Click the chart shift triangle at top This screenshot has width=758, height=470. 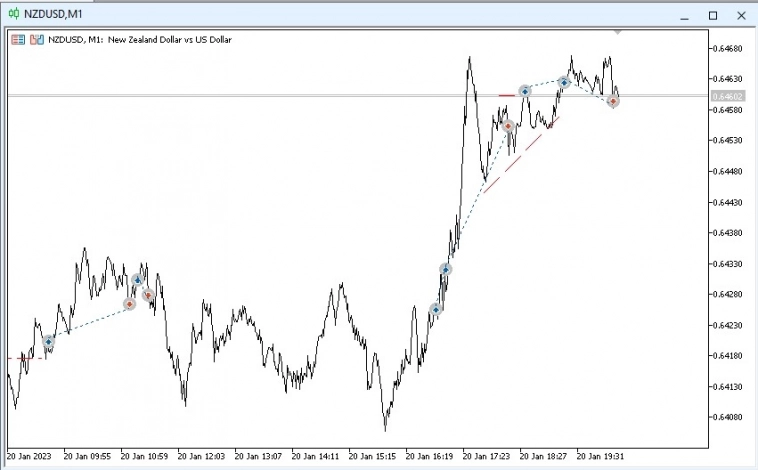[x=617, y=32]
